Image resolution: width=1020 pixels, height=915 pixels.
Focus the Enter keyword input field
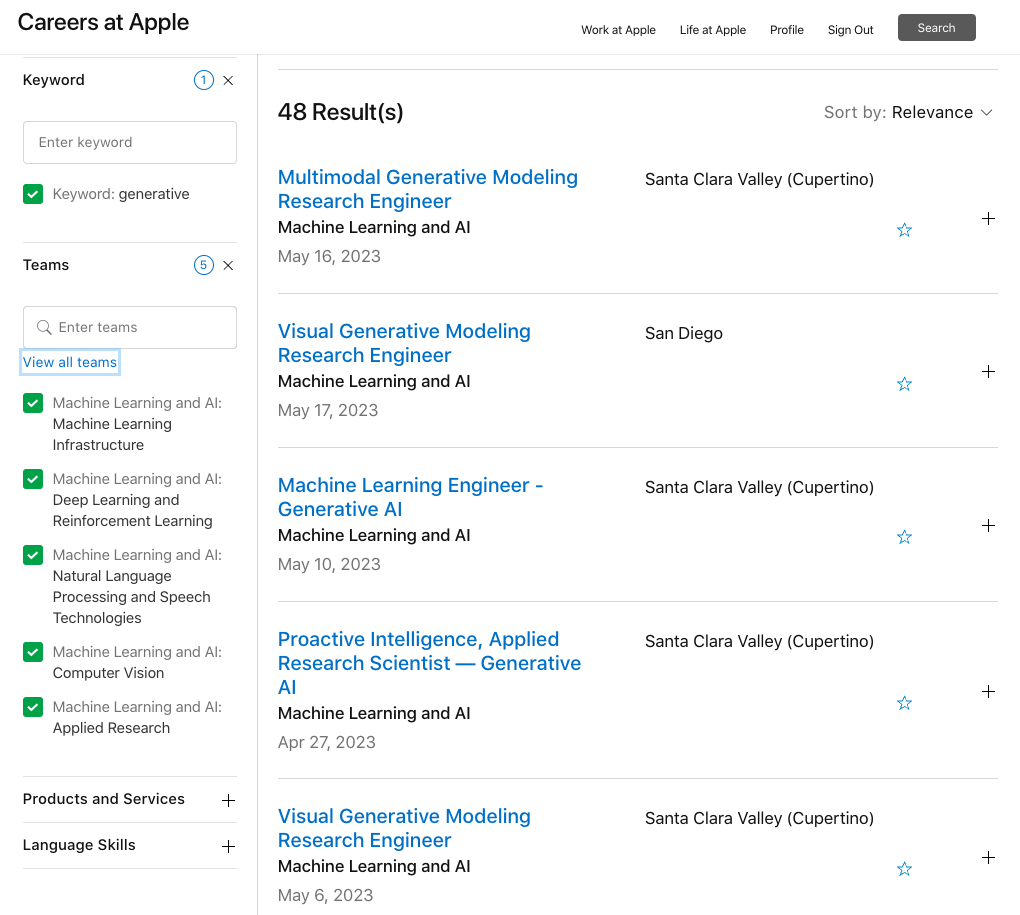pyautogui.click(x=129, y=142)
